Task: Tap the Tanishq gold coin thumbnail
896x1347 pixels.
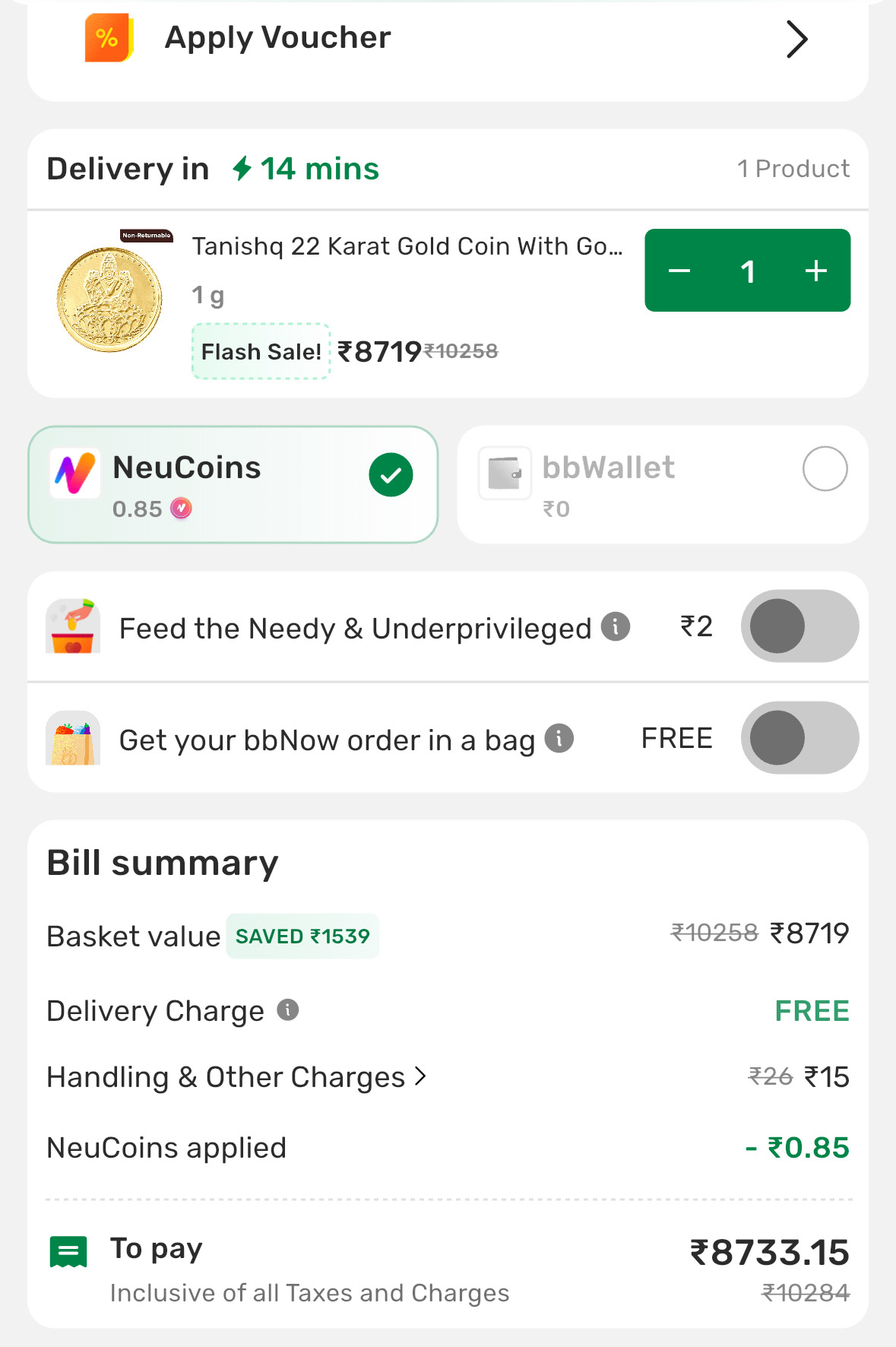Action: click(x=109, y=299)
